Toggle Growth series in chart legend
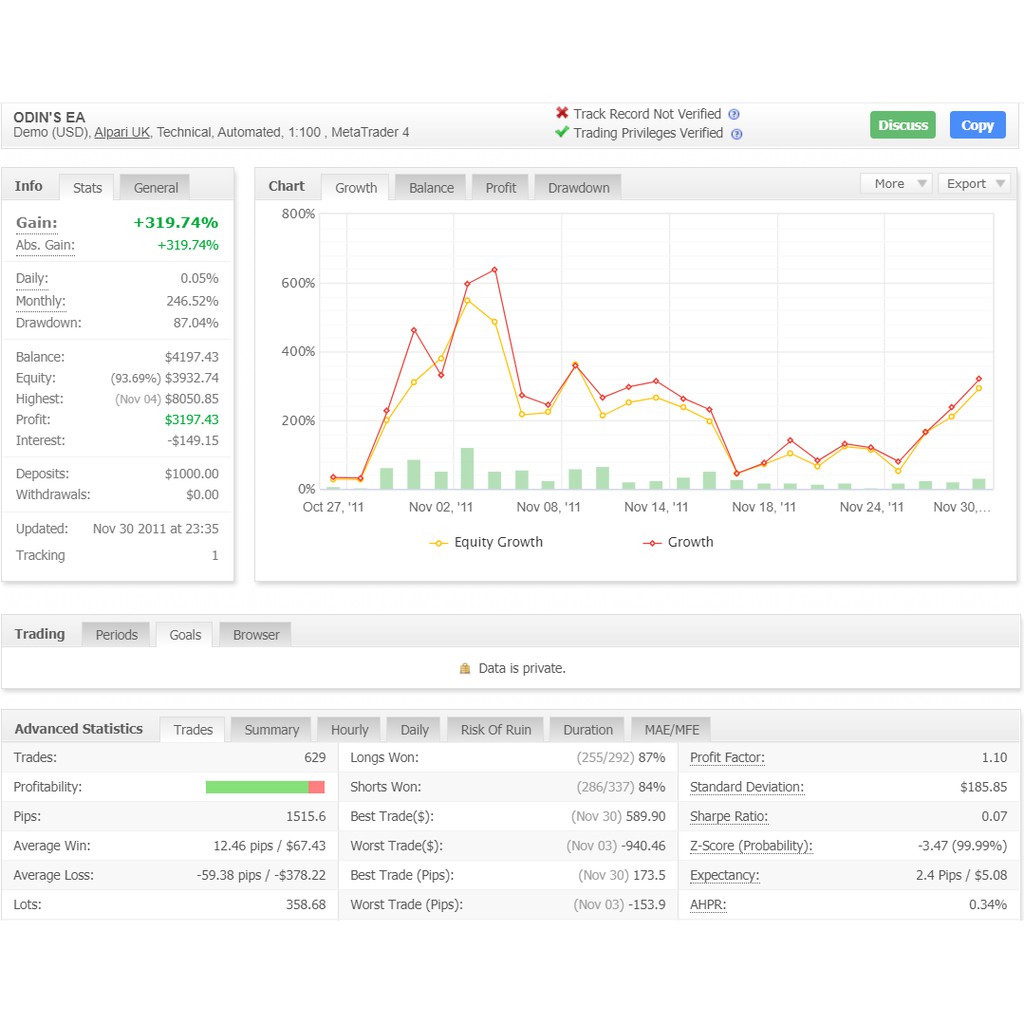The width and height of the screenshot is (1024, 1024). coord(678,542)
